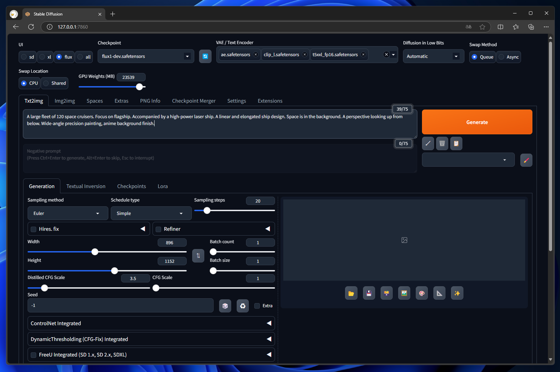Switch to PNG Info tab
Image resolution: width=560 pixels, height=372 pixels.
(150, 101)
